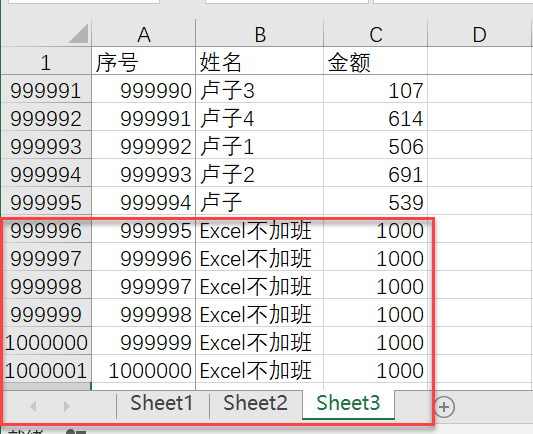Click the macro record icon in status bar

(x=76, y=432)
